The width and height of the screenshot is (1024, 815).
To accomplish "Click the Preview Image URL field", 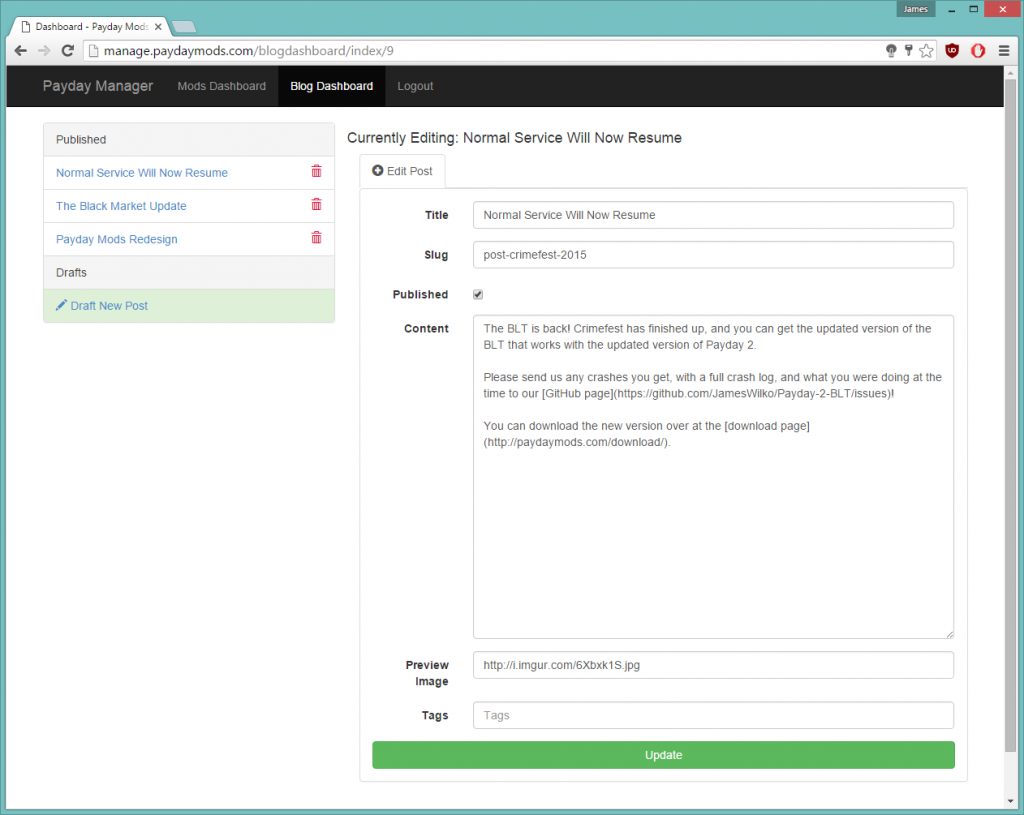I will (713, 665).
